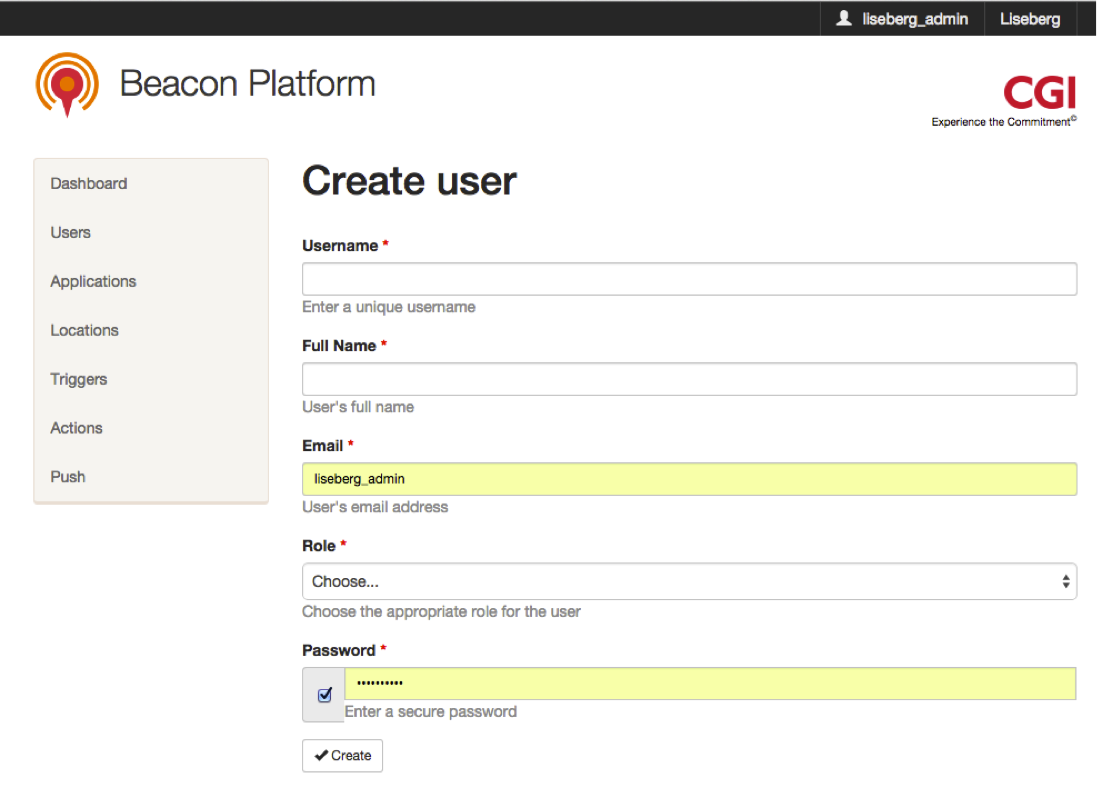Click the Liseberg link in top bar

[x=1030, y=19]
